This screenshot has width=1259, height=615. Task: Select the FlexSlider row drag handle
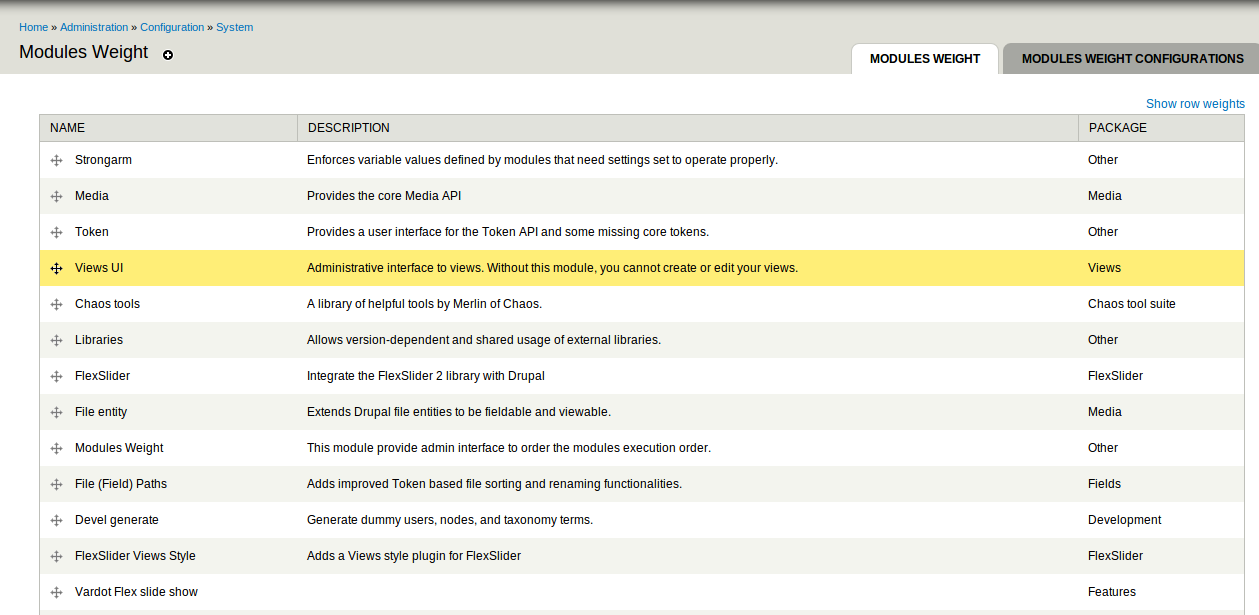point(56,376)
